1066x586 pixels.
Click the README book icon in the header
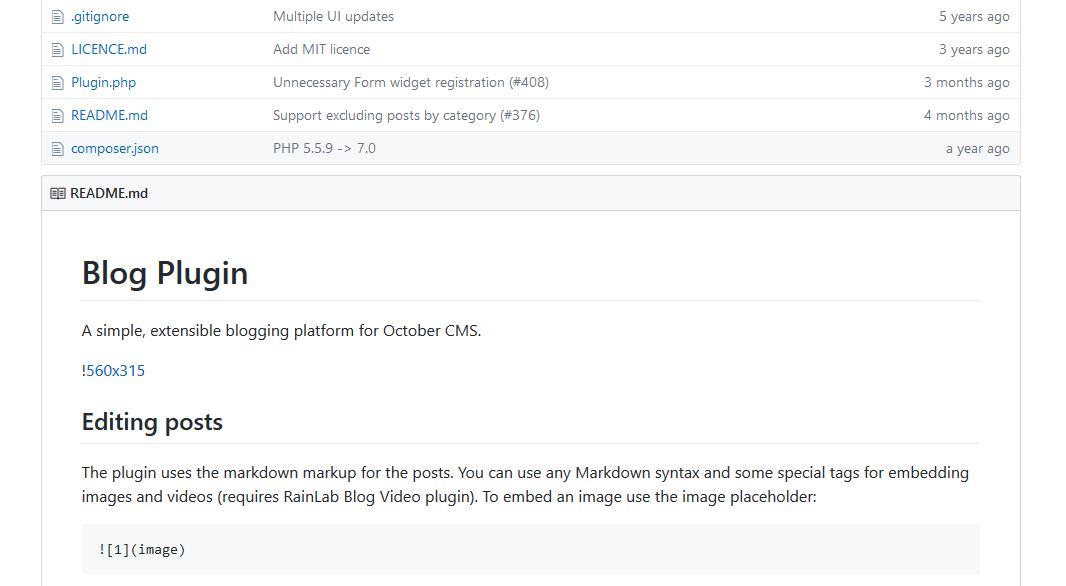[56, 192]
